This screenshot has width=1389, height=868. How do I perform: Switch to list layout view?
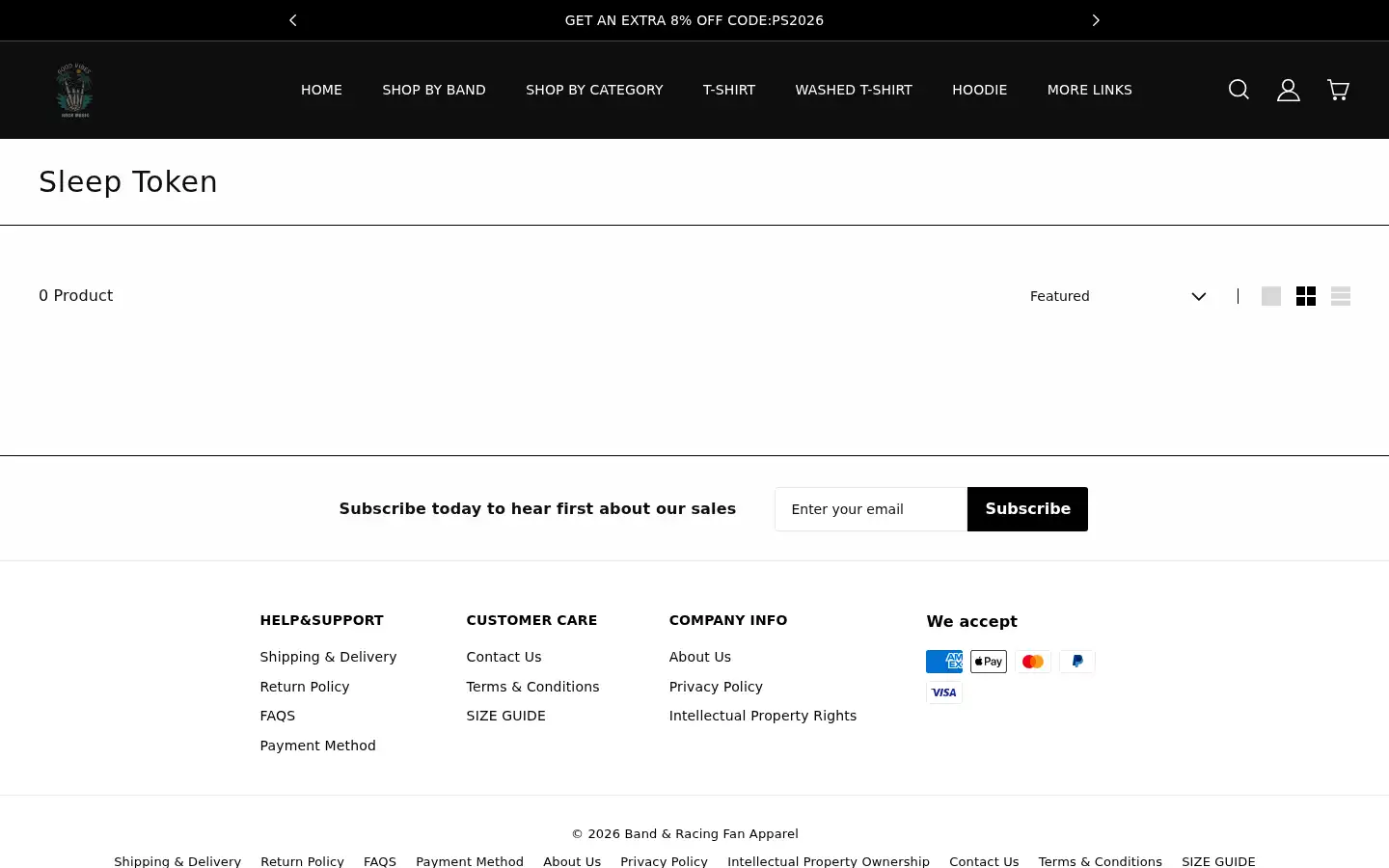point(1341,296)
